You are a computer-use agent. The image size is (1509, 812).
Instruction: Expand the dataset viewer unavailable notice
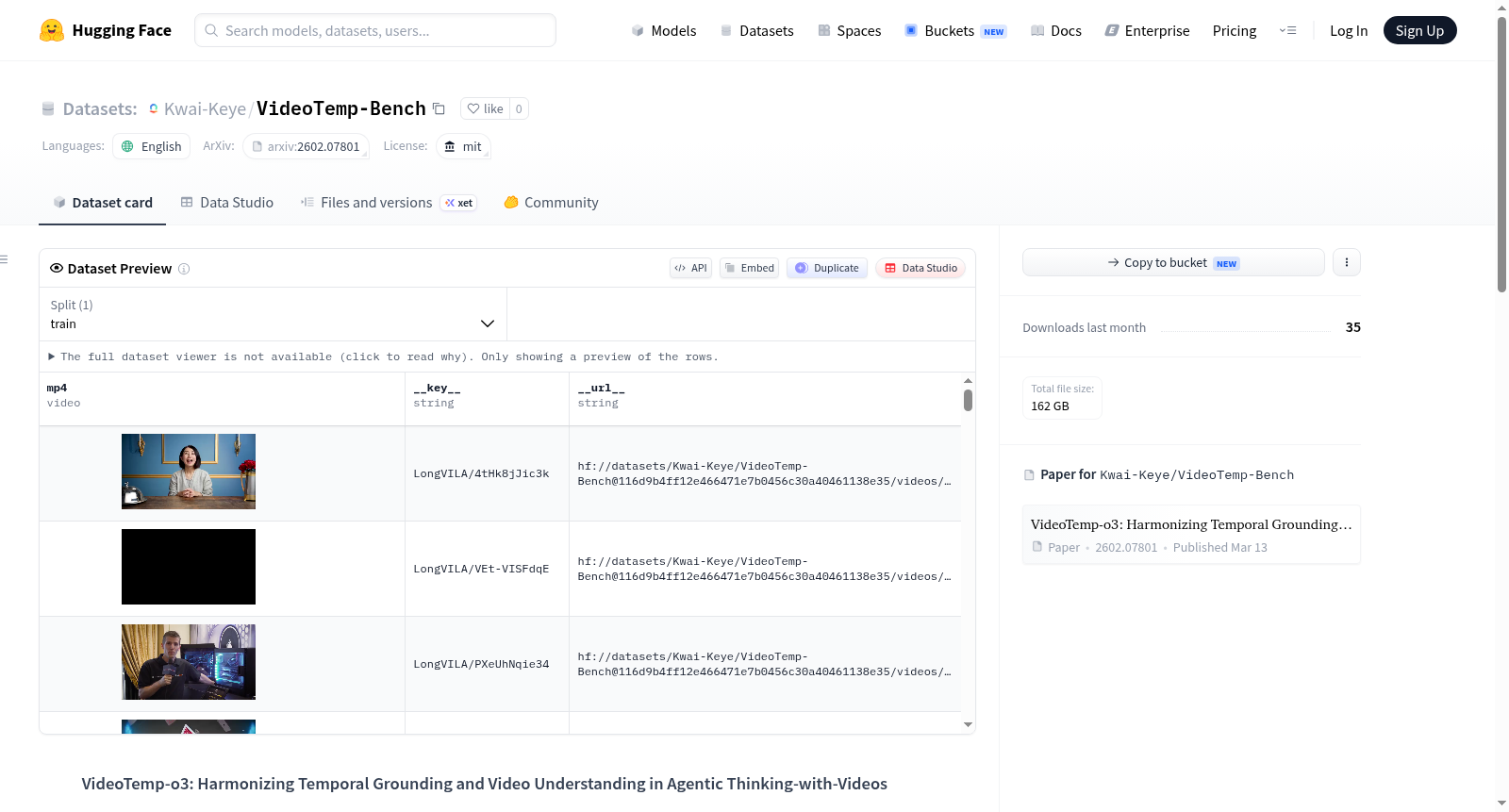(383, 356)
